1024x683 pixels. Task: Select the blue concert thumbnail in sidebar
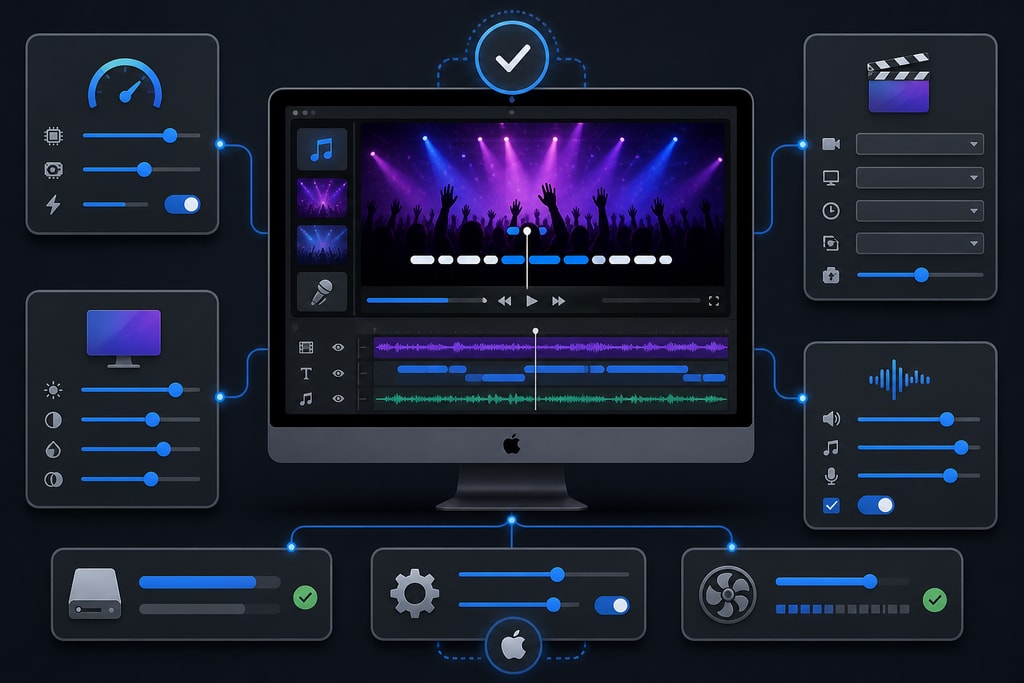coord(322,244)
